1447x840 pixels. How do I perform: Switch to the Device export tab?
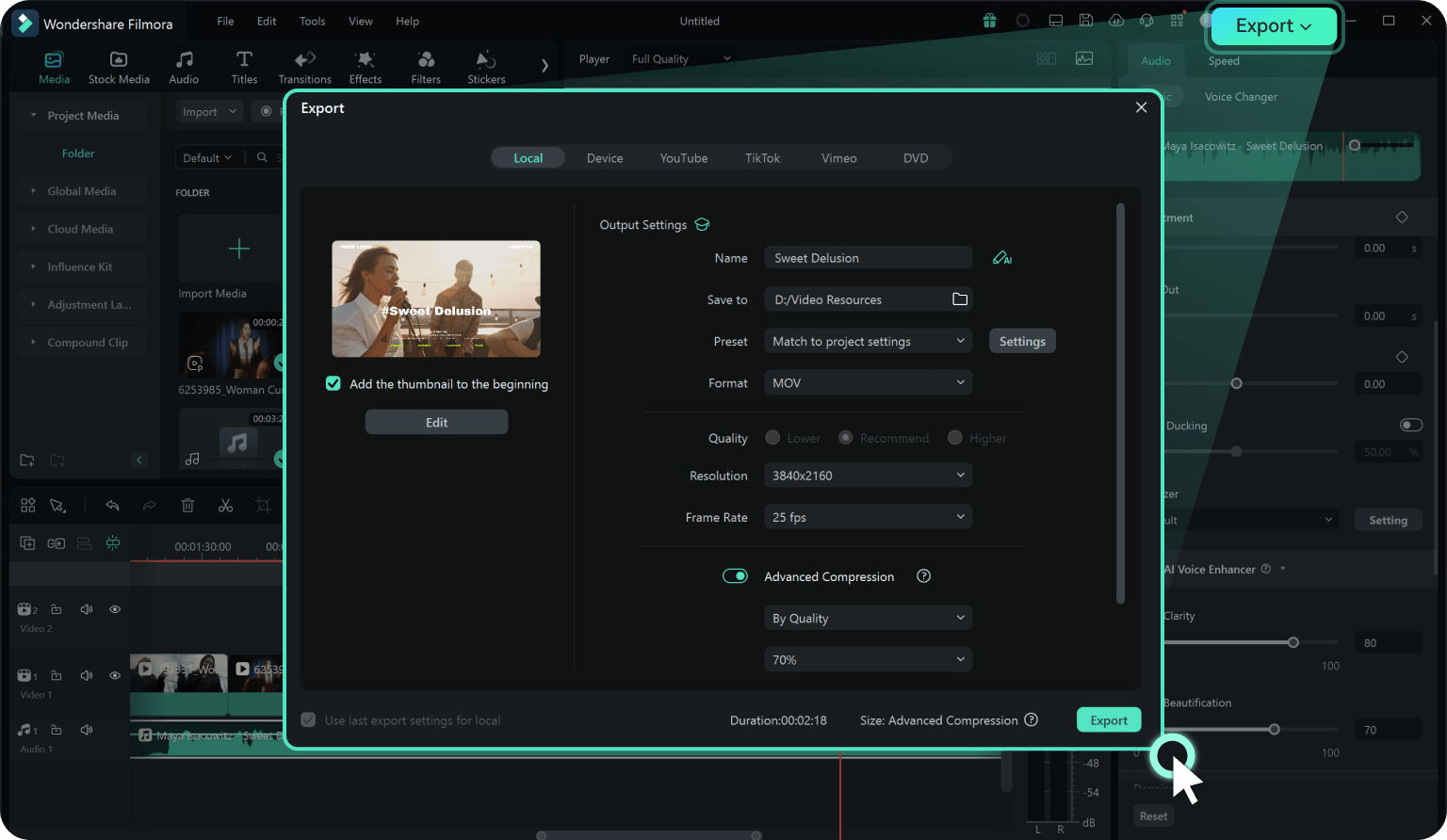(605, 157)
